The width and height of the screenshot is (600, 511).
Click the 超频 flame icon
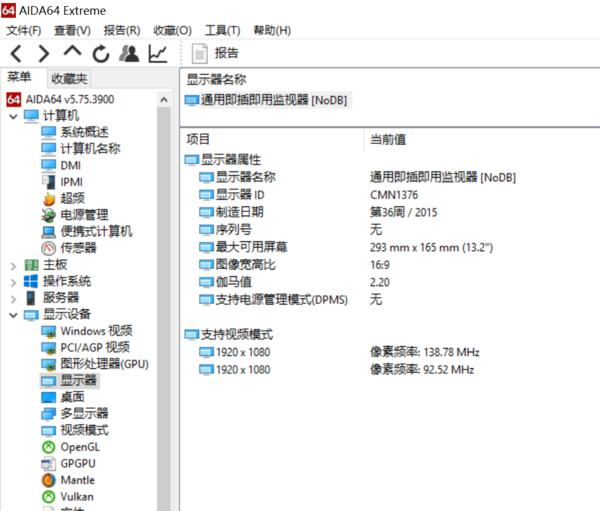[x=49, y=198]
